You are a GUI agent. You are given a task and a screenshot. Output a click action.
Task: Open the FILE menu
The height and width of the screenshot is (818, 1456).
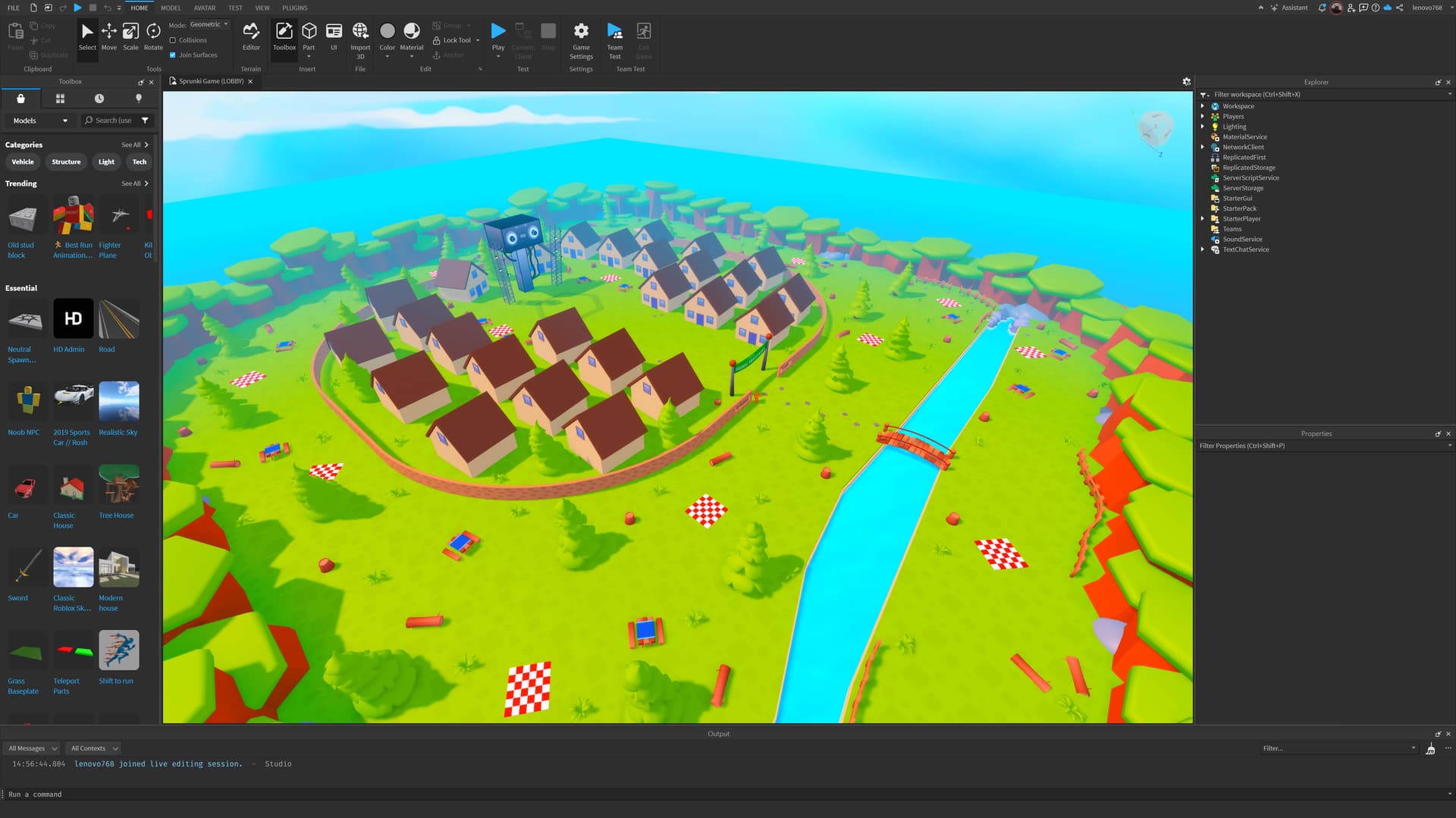point(13,8)
